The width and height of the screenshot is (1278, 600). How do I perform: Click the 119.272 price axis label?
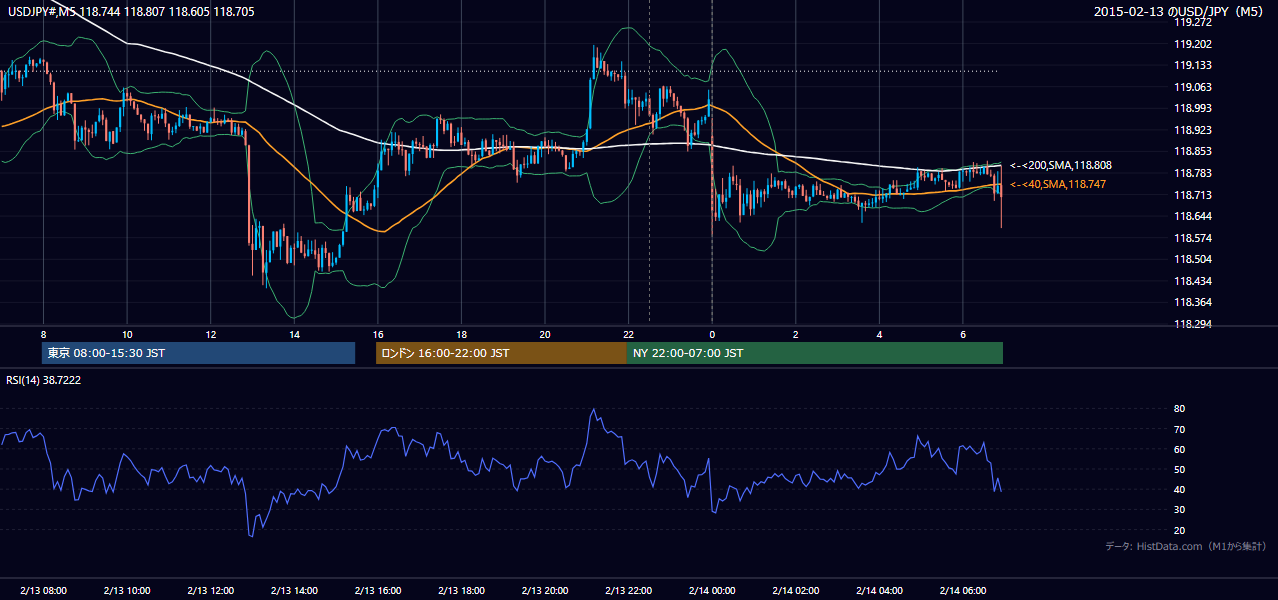pos(1193,22)
